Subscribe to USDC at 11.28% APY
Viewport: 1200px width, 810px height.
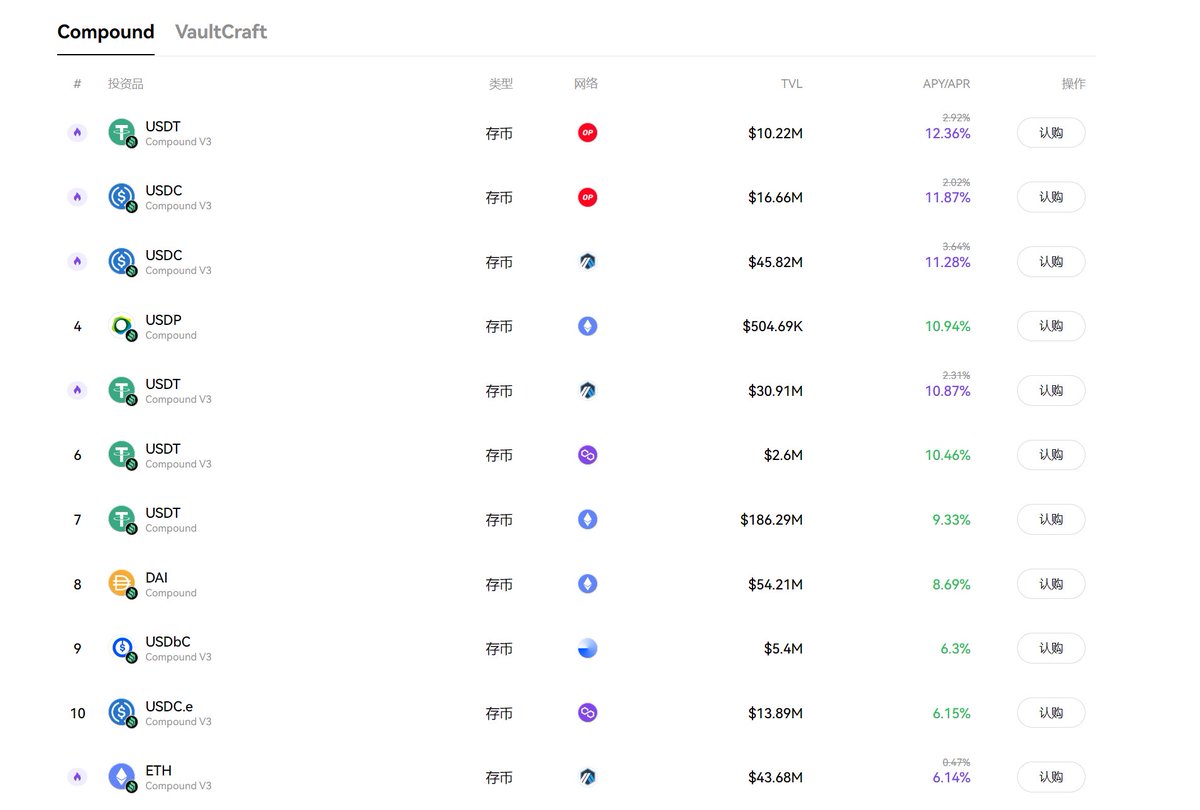click(x=1051, y=262)
